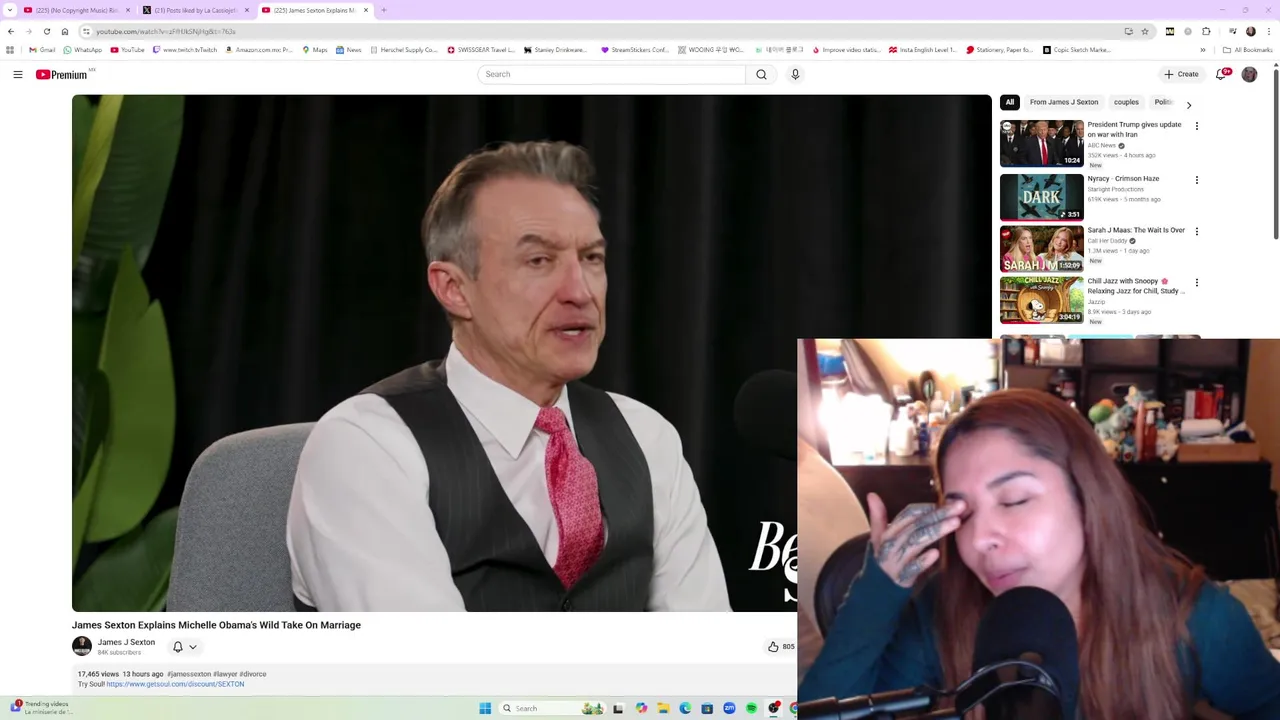This screenshot has width=1280, height=720.
Task: Open options menu for Trump Iran video
Action: 1197,127
